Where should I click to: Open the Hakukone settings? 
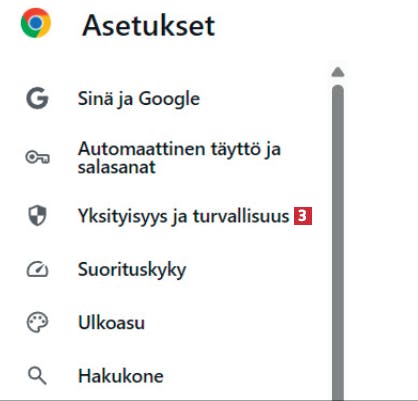(x=121, y=376)
